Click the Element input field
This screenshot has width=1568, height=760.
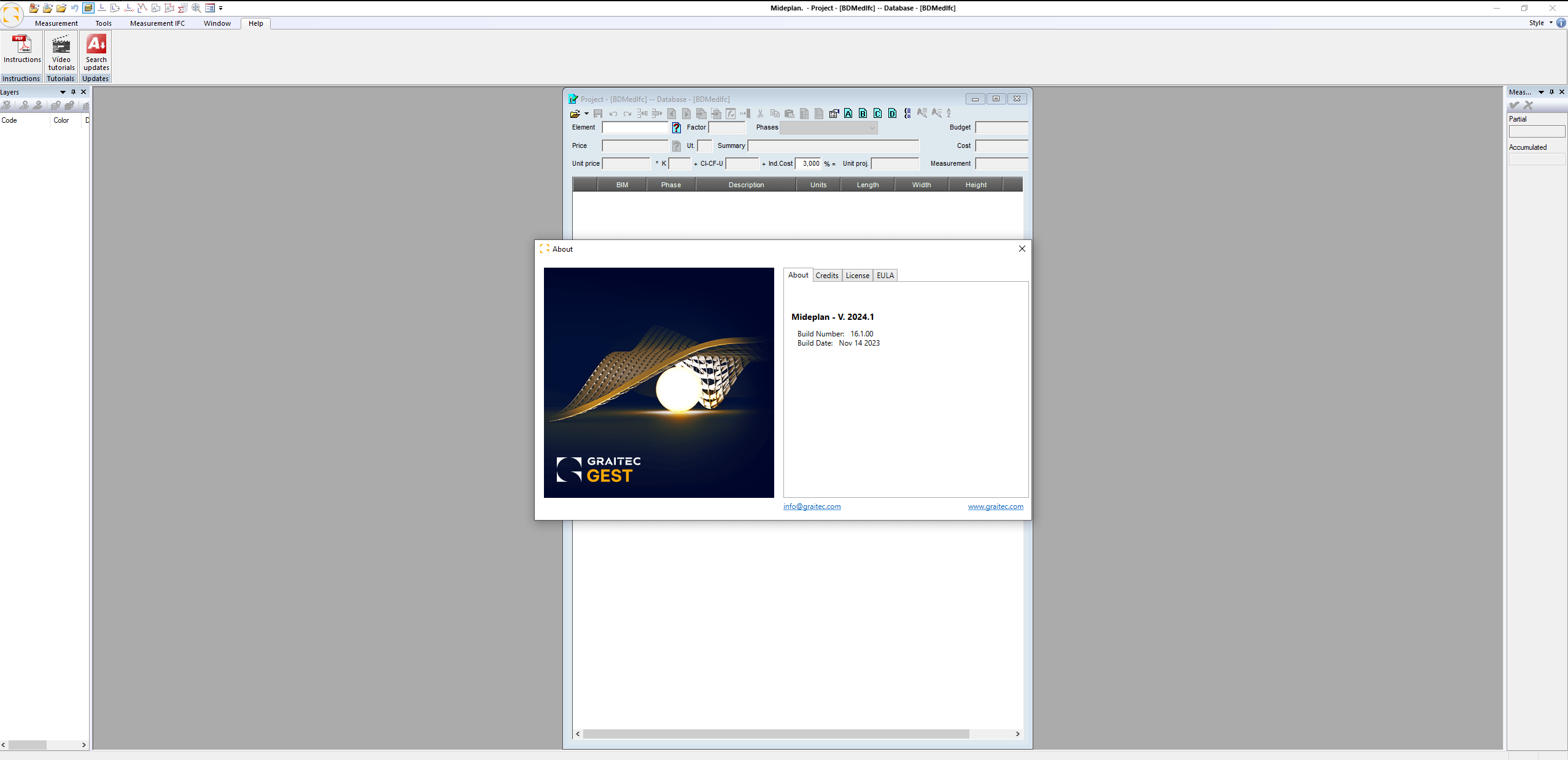click(x=635, y=128)
